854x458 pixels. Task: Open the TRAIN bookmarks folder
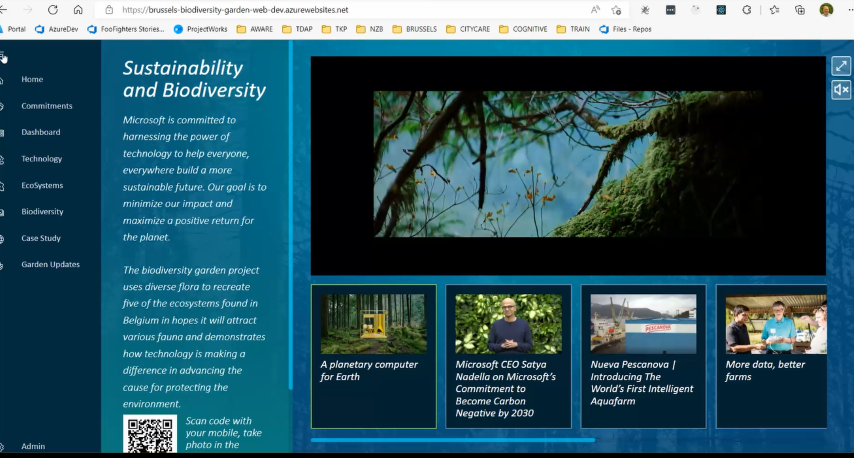click(573, 29)
